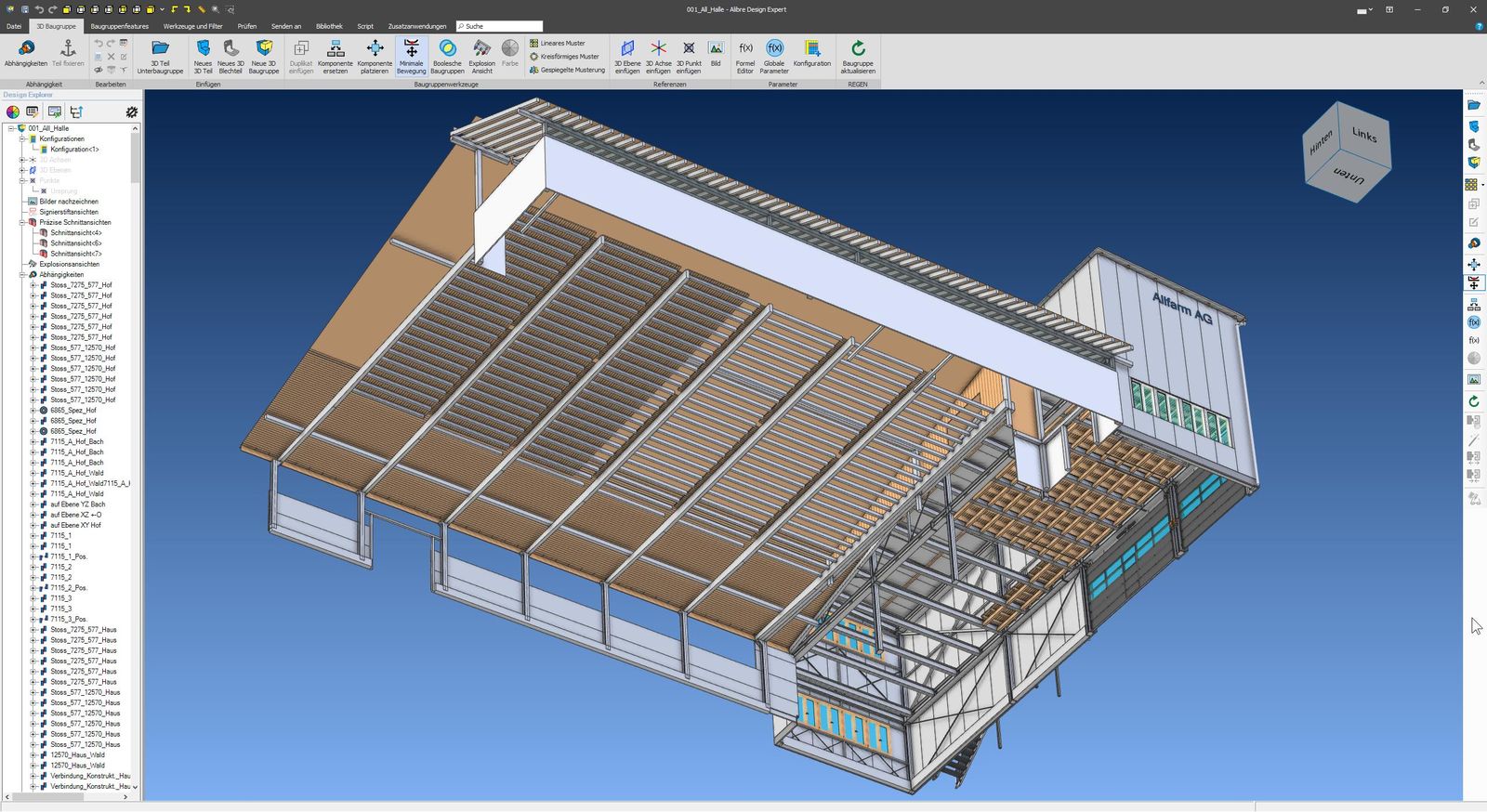
Task: Click the save icon in the title bar
Action: [25, 9]
